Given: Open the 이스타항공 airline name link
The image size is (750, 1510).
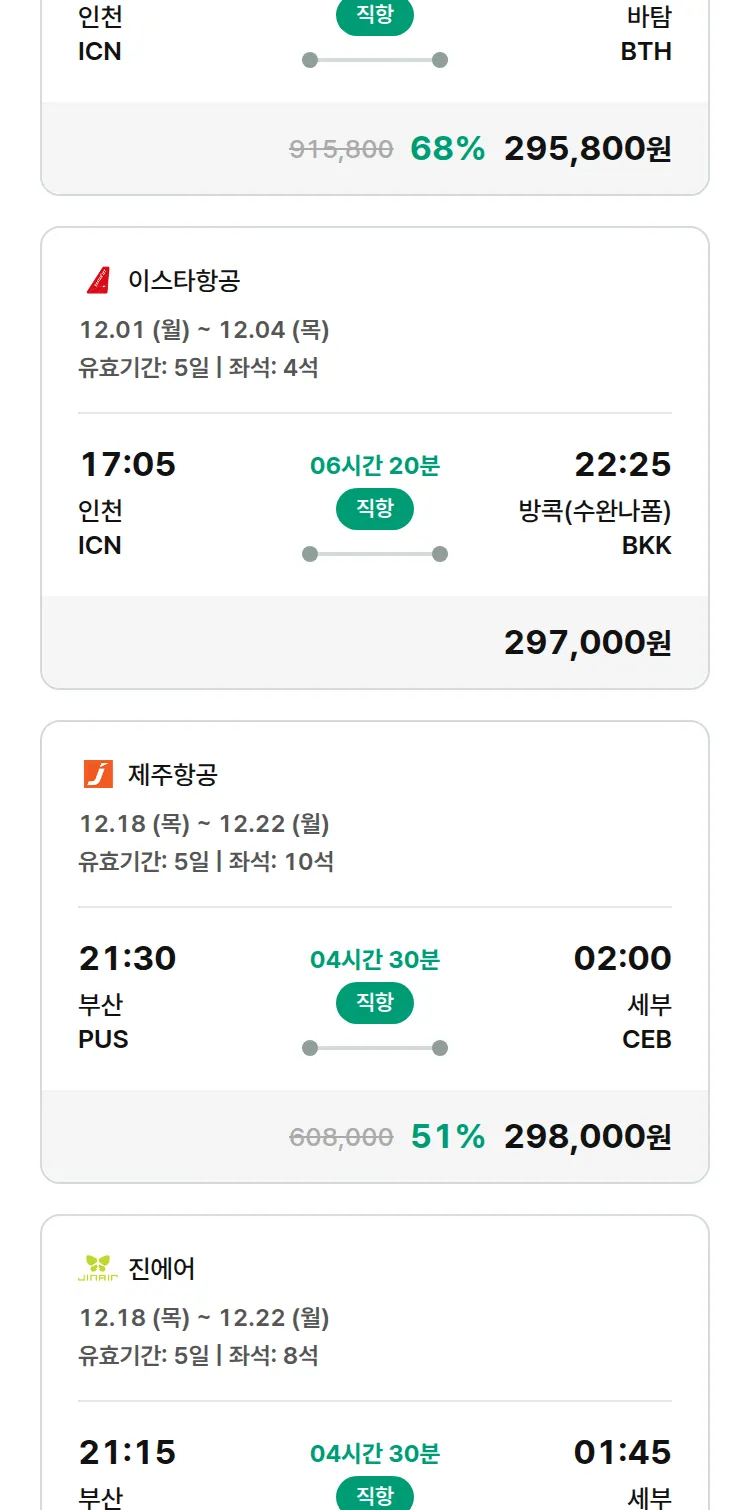Looking at the screenshot, I should coord(184,280).
